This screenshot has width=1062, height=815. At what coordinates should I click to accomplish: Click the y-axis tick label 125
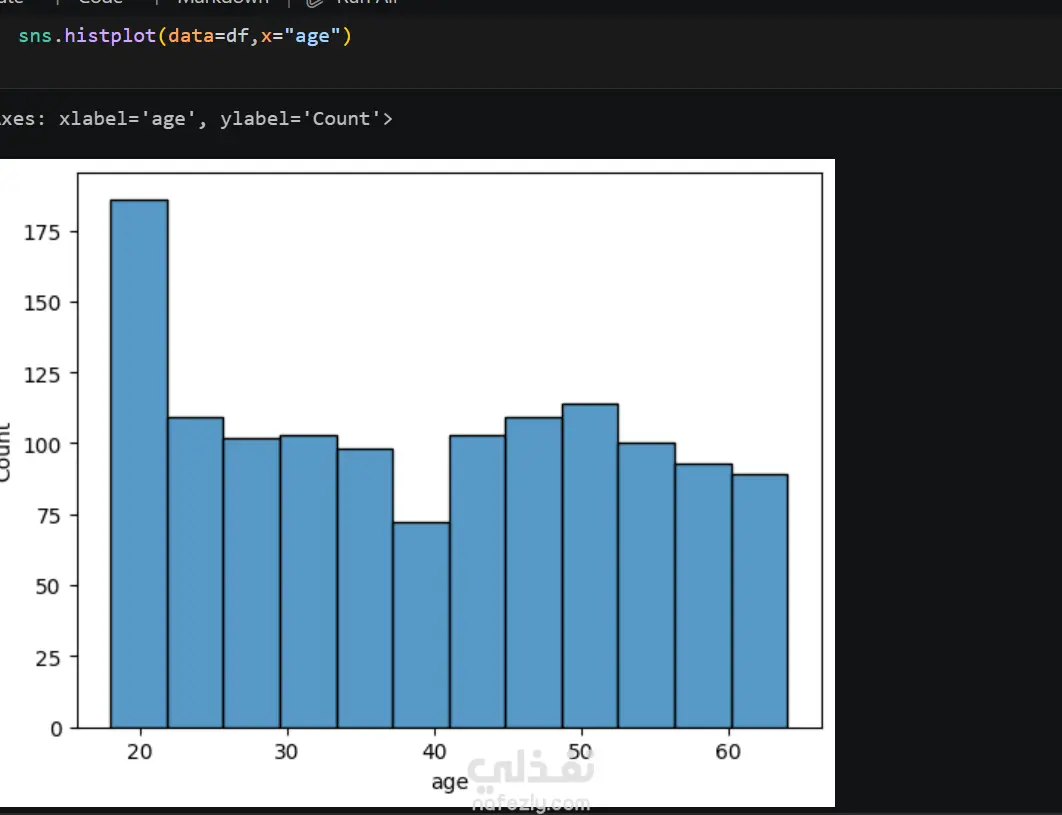tap(42, 374)
